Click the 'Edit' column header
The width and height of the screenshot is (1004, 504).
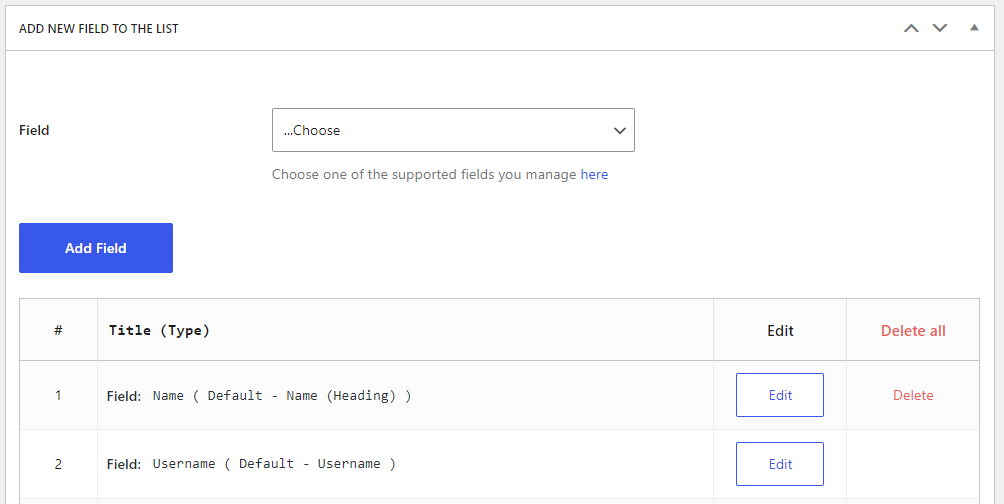coord(780,330)
